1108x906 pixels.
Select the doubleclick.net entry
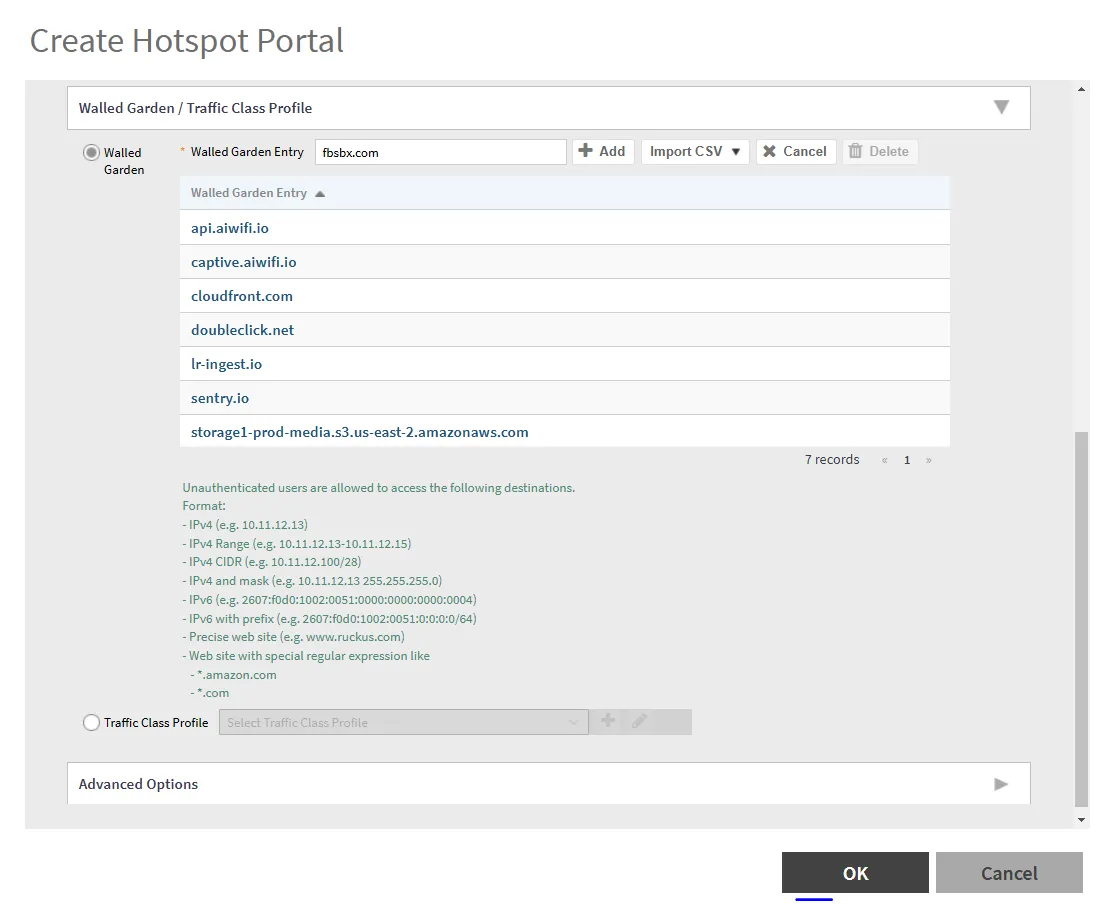click(x=565, y=329)
